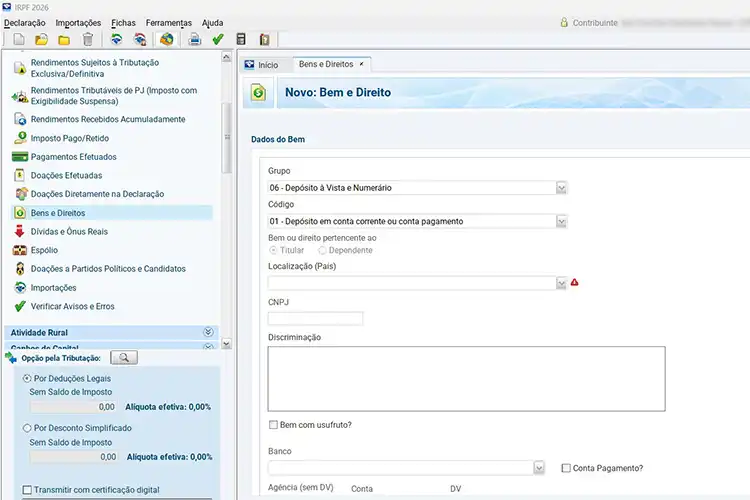Click the sidebar vertical scrollbar handle
The width and height of the screenshot is (750, 500).
pos(227,138)
